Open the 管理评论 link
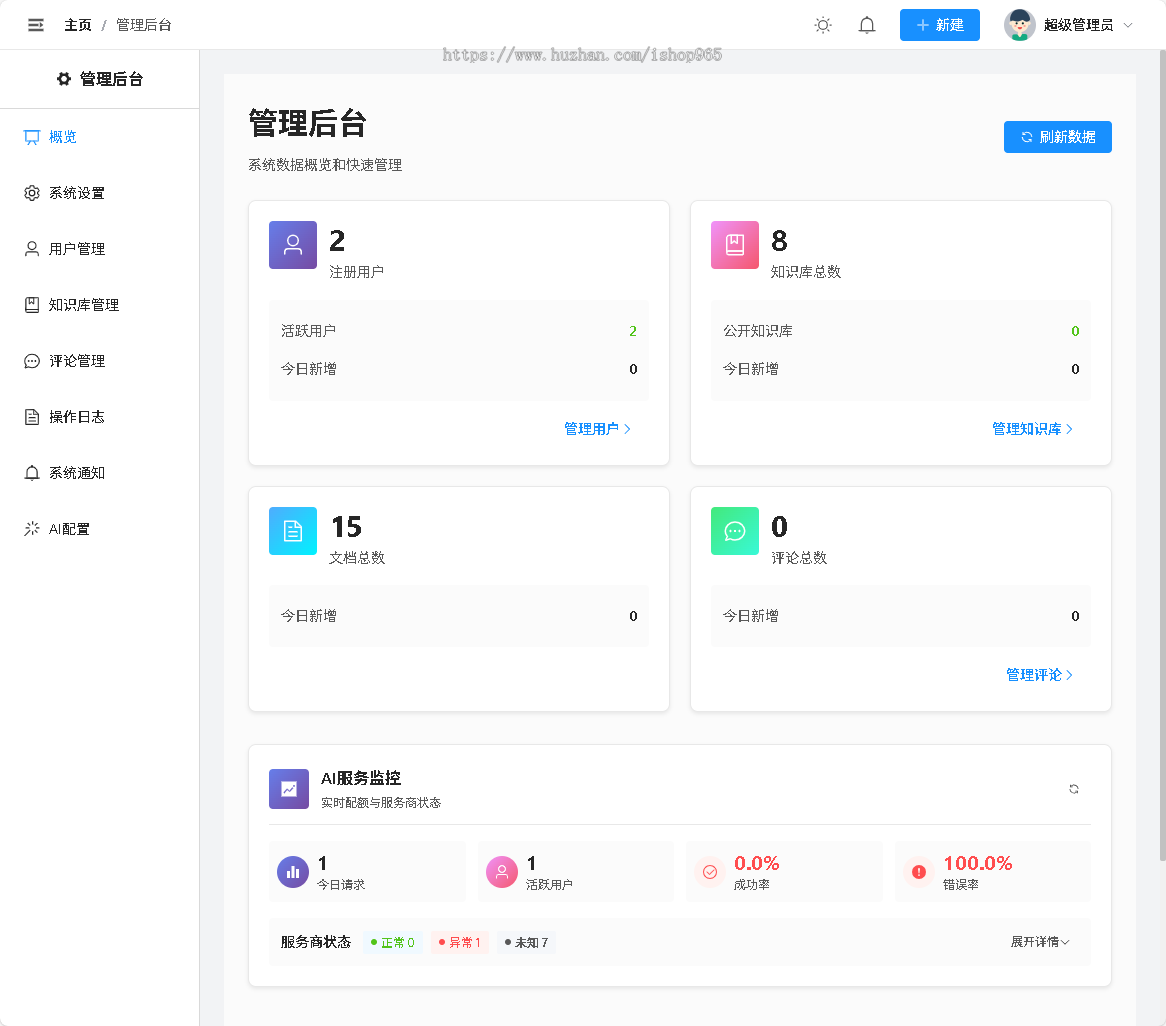 (1039, 675)
